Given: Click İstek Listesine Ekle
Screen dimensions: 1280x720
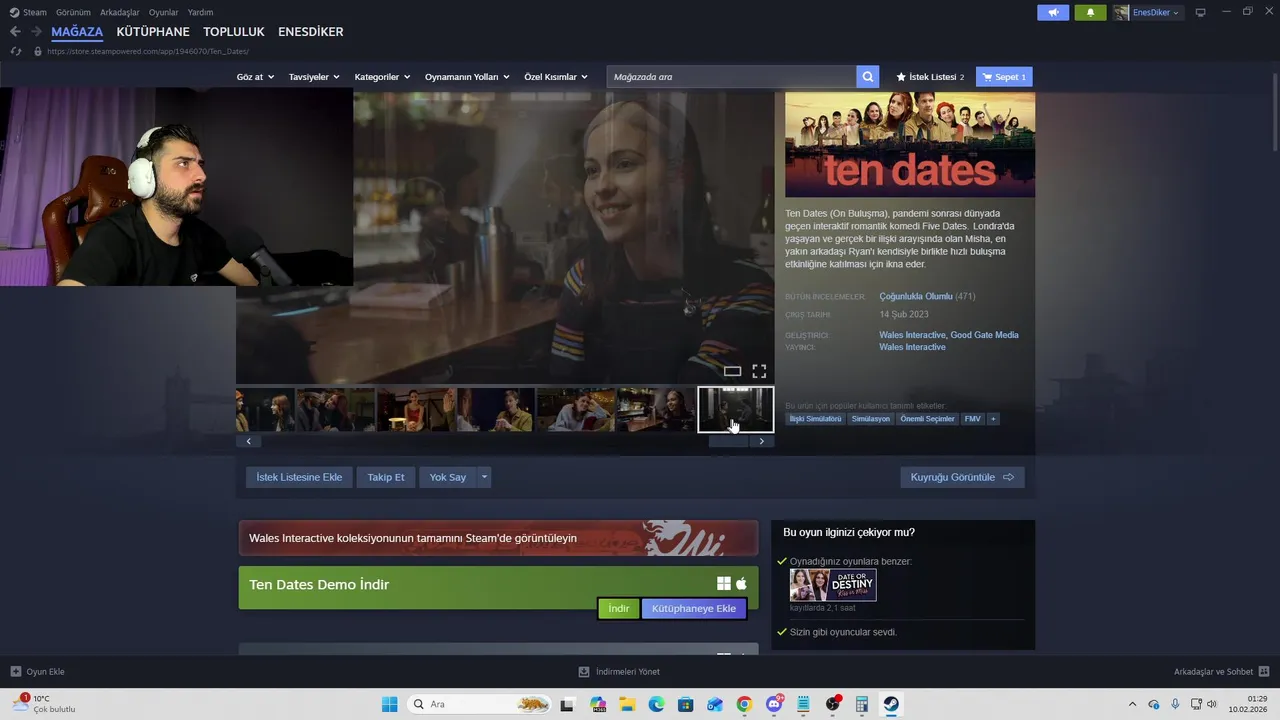Looking at the screenshot, I should (x=299, y=477).
